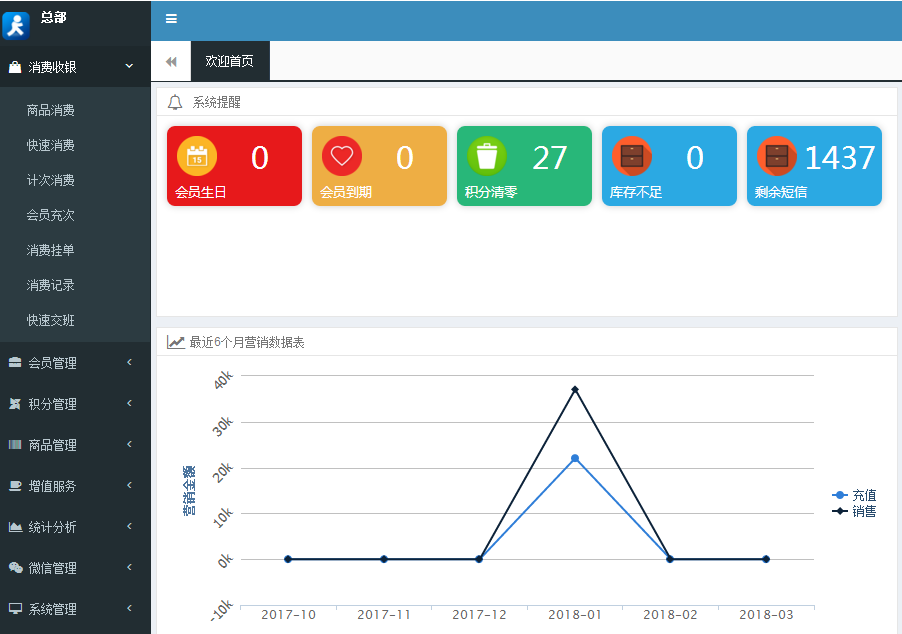Click the 积分清零 trash bin icon
Screen dimensions: 902x634
pos(487,156)
